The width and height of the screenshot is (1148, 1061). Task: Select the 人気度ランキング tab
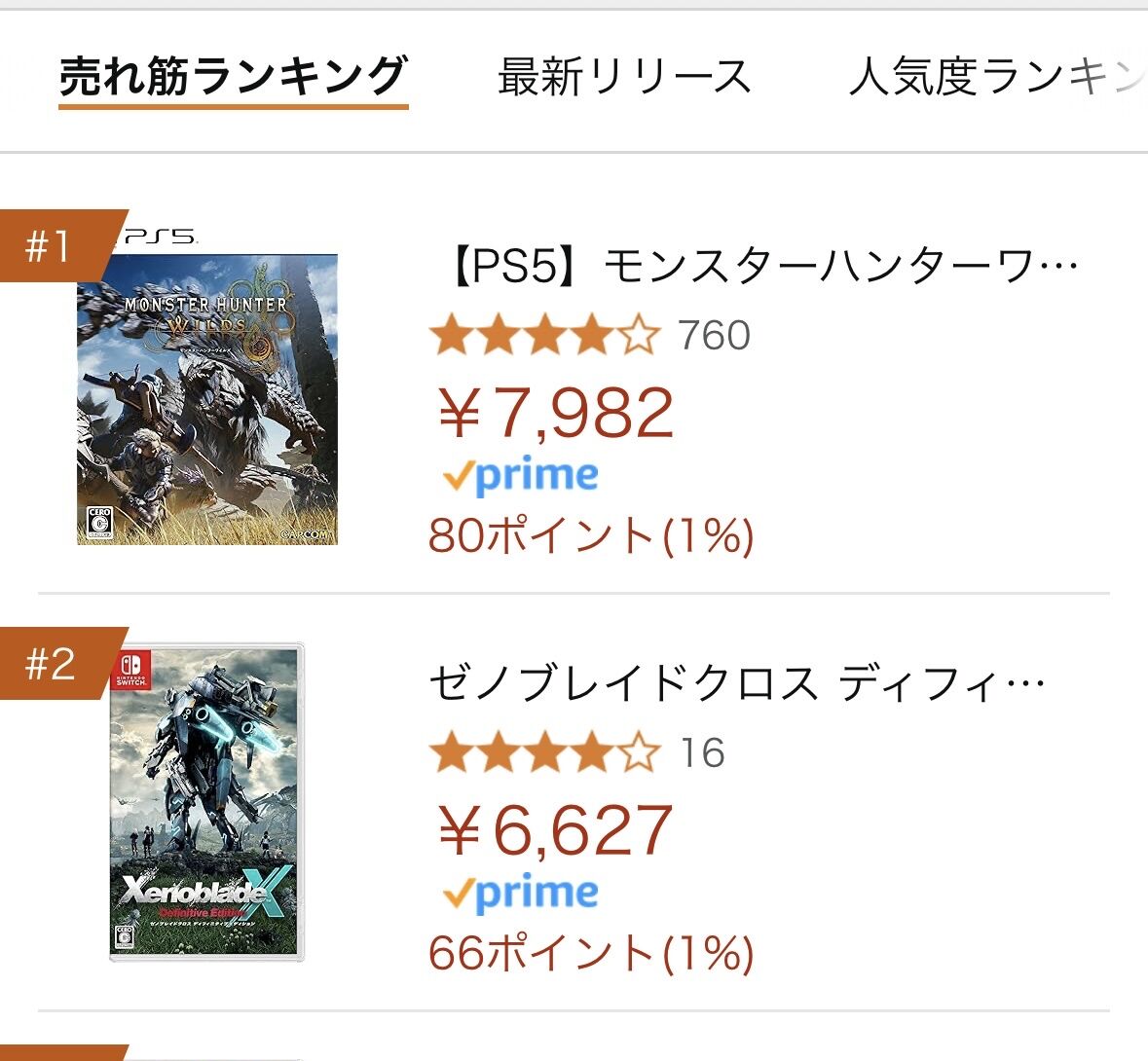[995, 78]
